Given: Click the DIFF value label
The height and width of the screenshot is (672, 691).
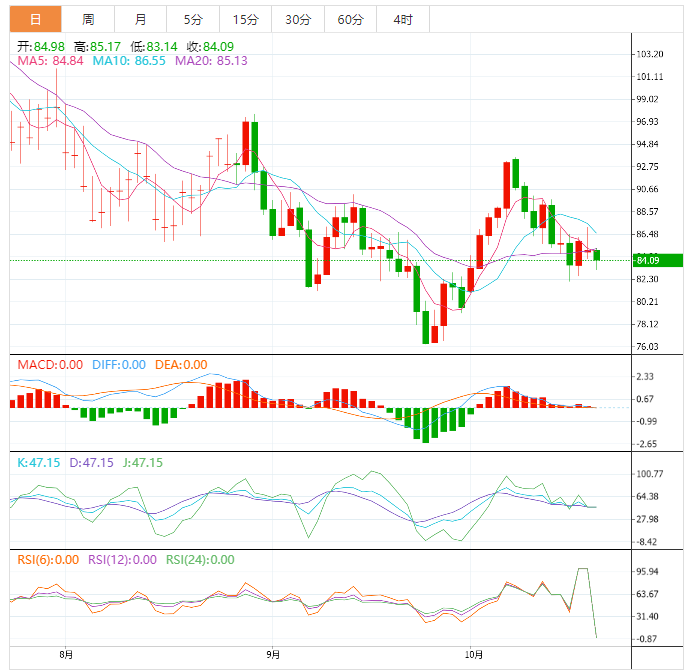Looking at the screenshot, I should coord(118,365).
